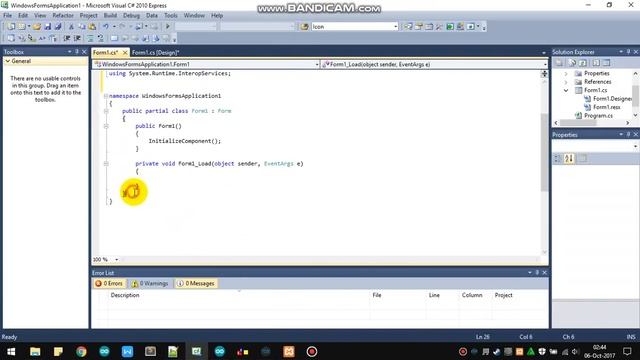Screen dimensions: 640x360
Task: Click Solution Explorer Show All Files icon
Action: 572,63
